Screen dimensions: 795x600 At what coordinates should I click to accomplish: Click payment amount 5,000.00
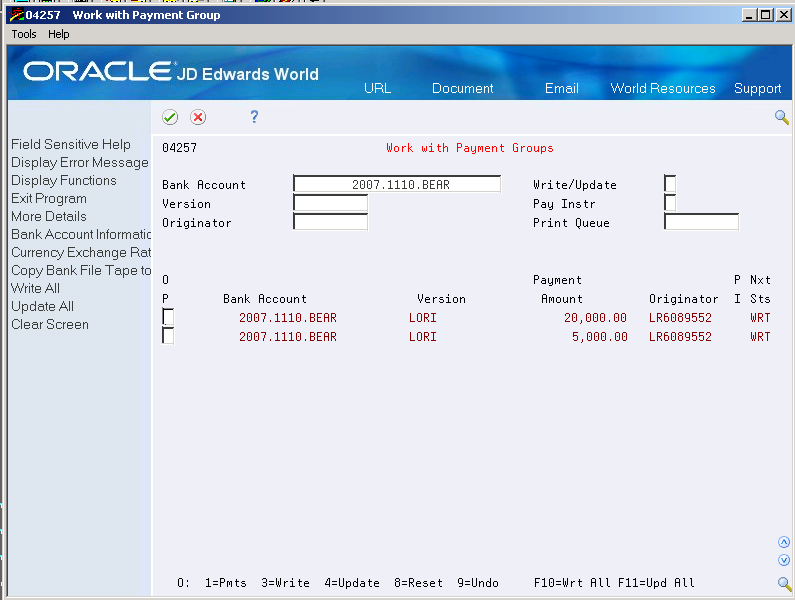[600, 337]
